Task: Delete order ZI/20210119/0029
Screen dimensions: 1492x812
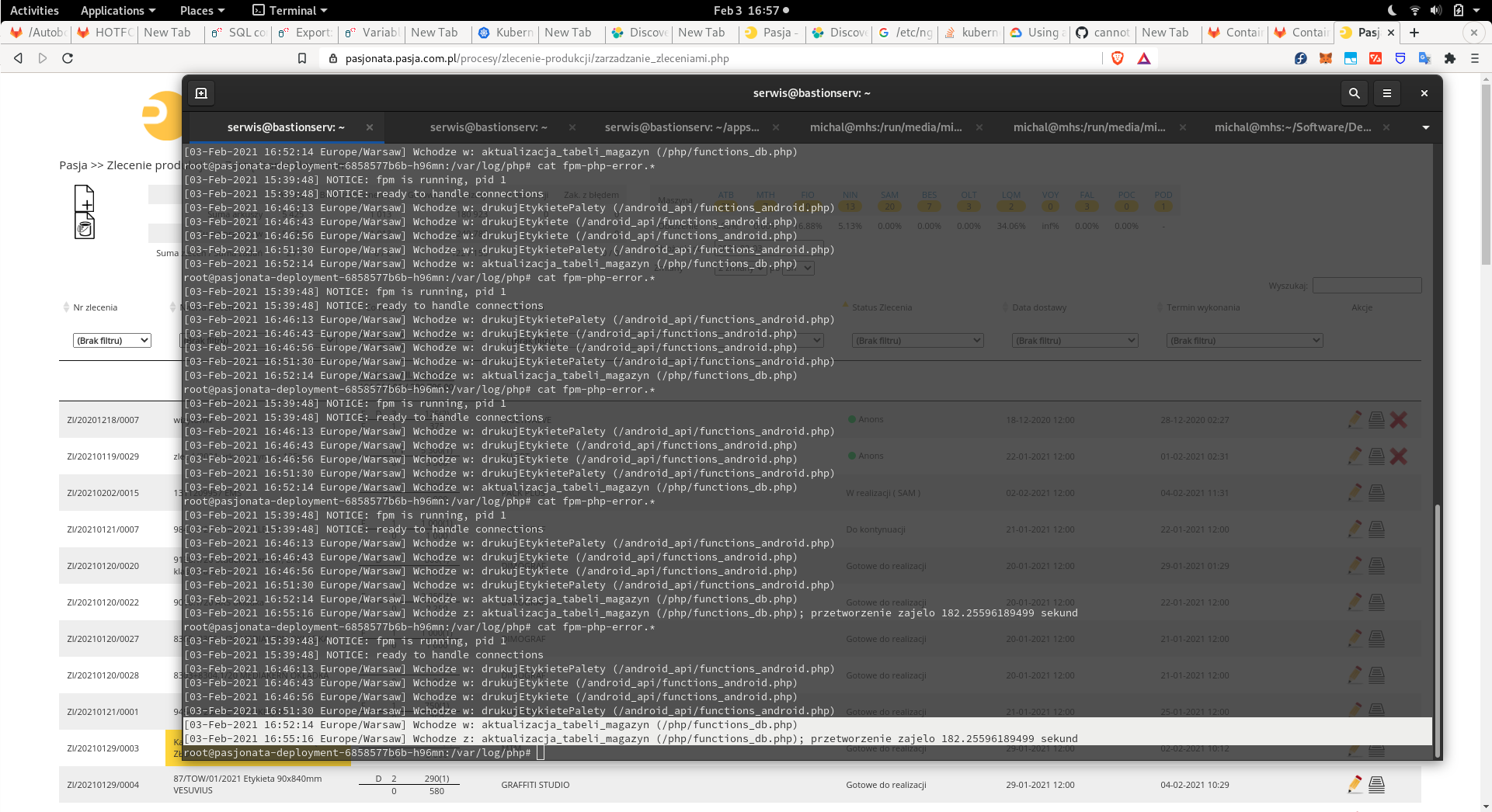Action: [1399, 456]
